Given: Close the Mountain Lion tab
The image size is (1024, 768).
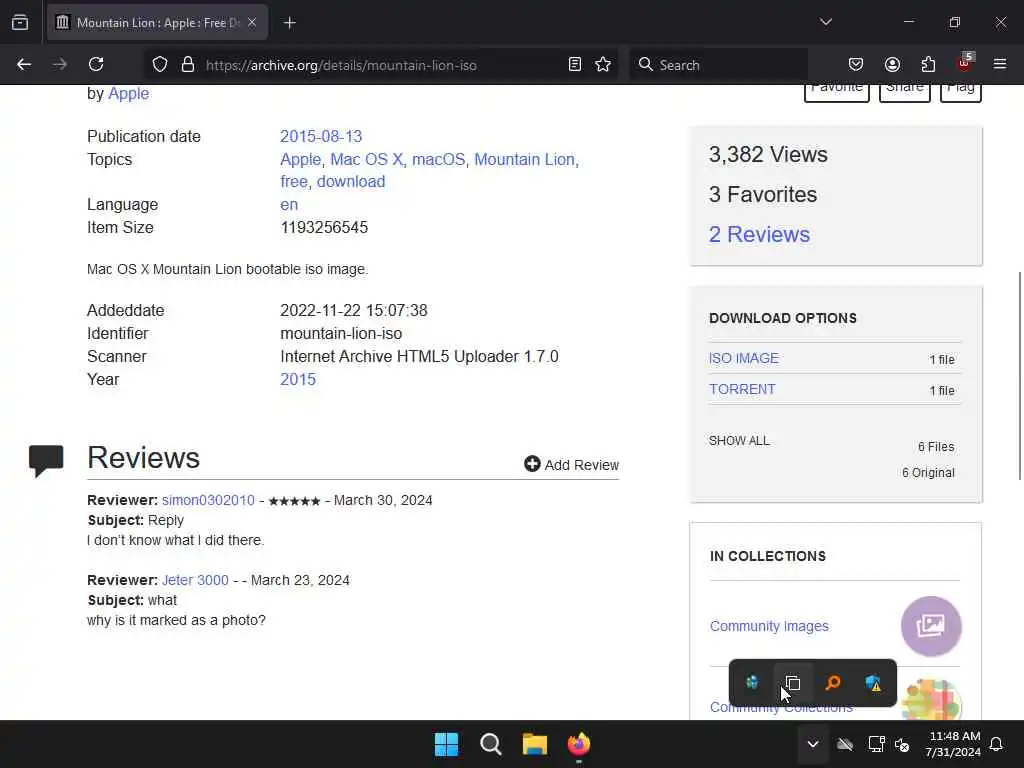Looking at the screenshot, I should click(252, 22).
